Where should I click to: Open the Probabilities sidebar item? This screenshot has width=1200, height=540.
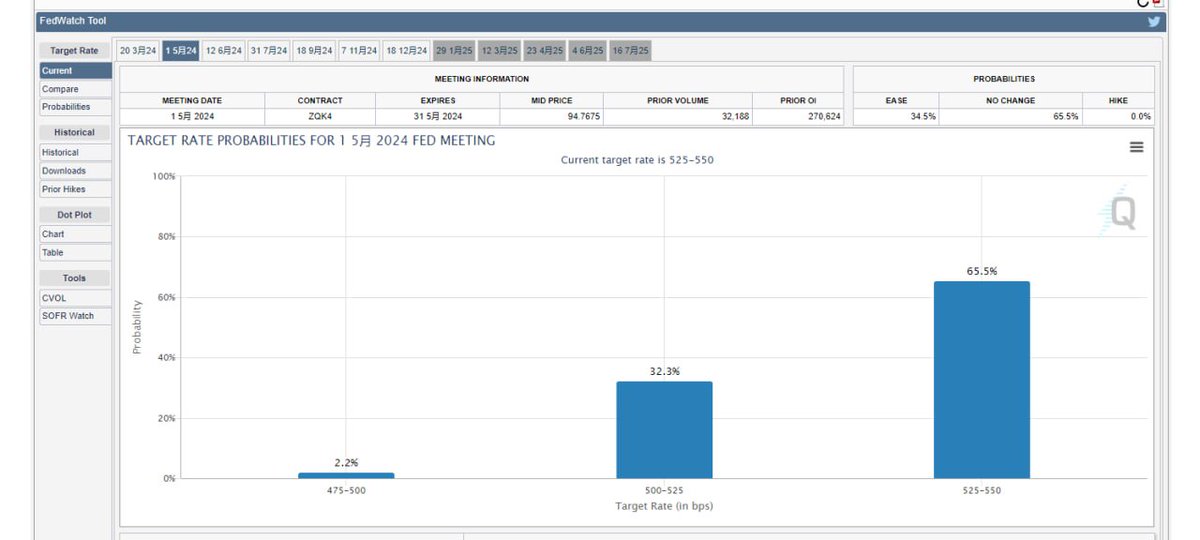click(75, 107)
